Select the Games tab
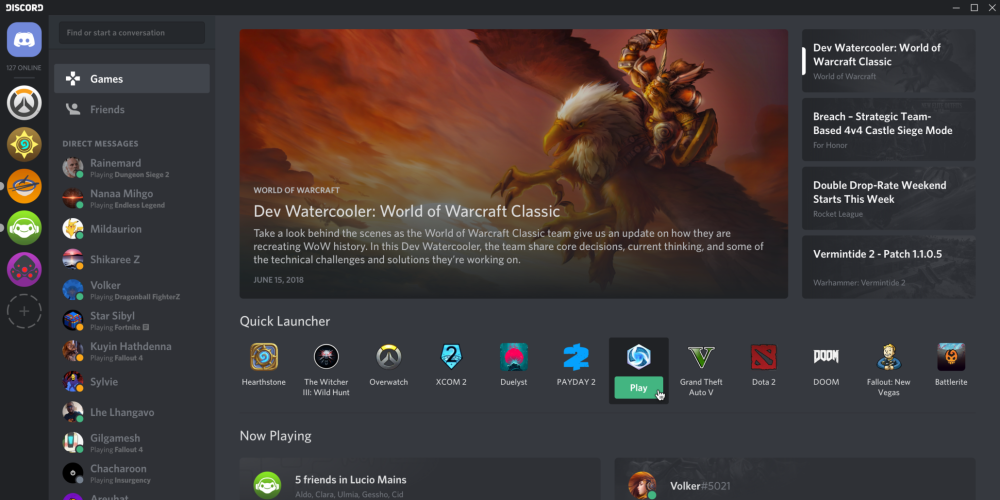 pos(132,78)
